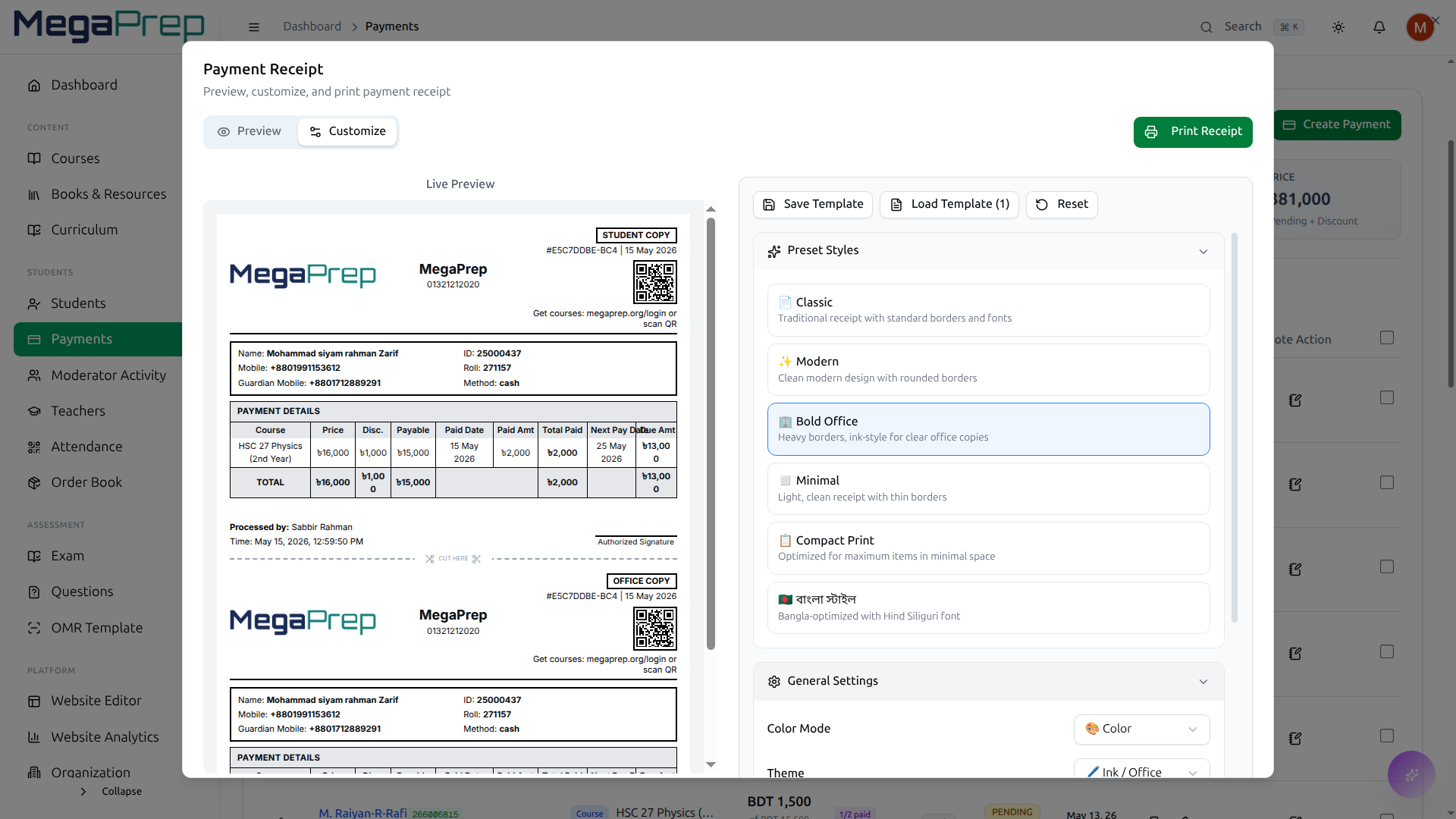The image size is (1456, 819).
Task: Click the OMR Template scan icon
Action: 34,628
